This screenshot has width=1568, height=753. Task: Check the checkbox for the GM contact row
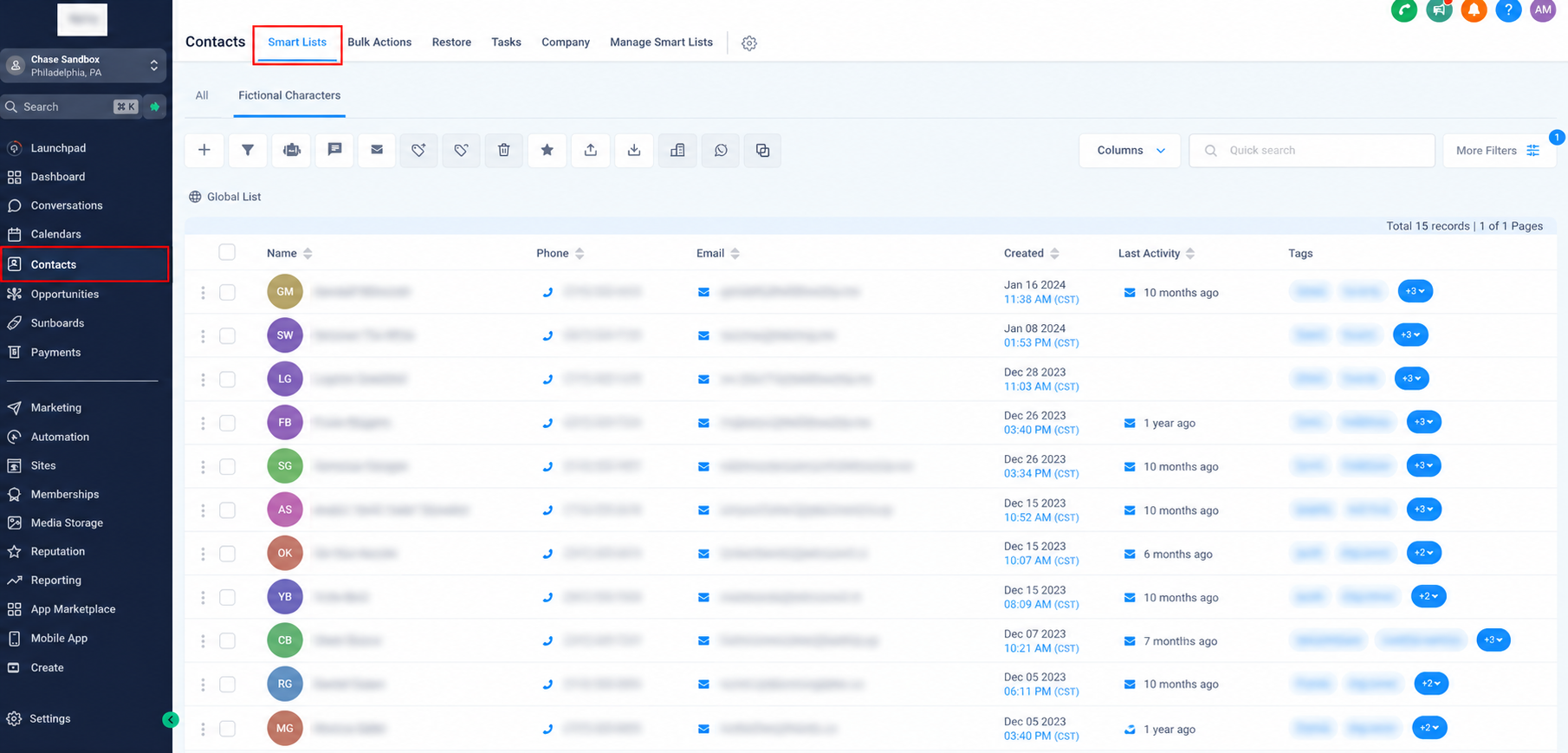point(227,292)
